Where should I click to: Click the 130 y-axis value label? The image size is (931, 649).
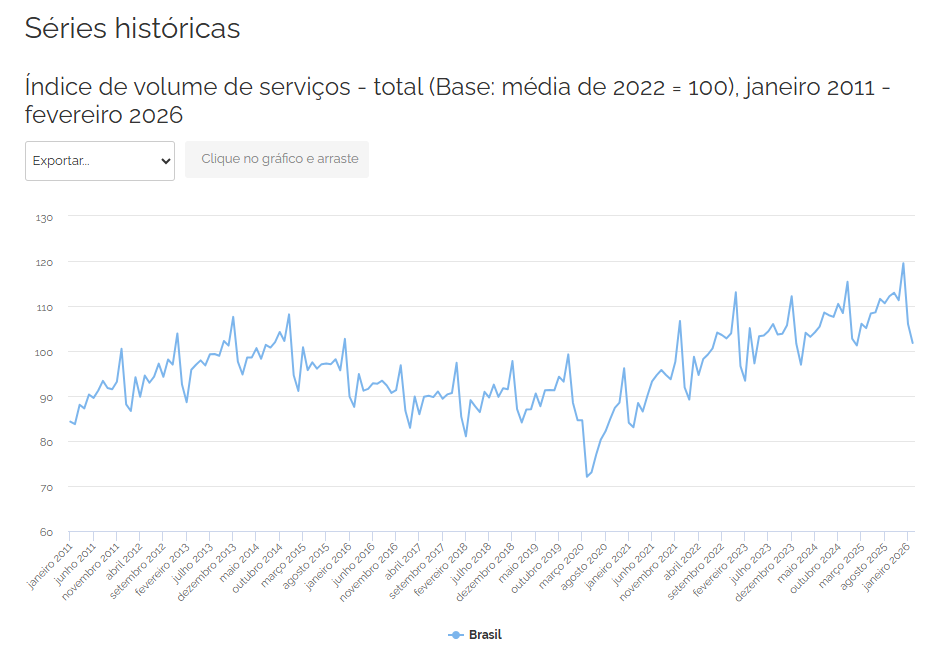click(x=44, y=217)
